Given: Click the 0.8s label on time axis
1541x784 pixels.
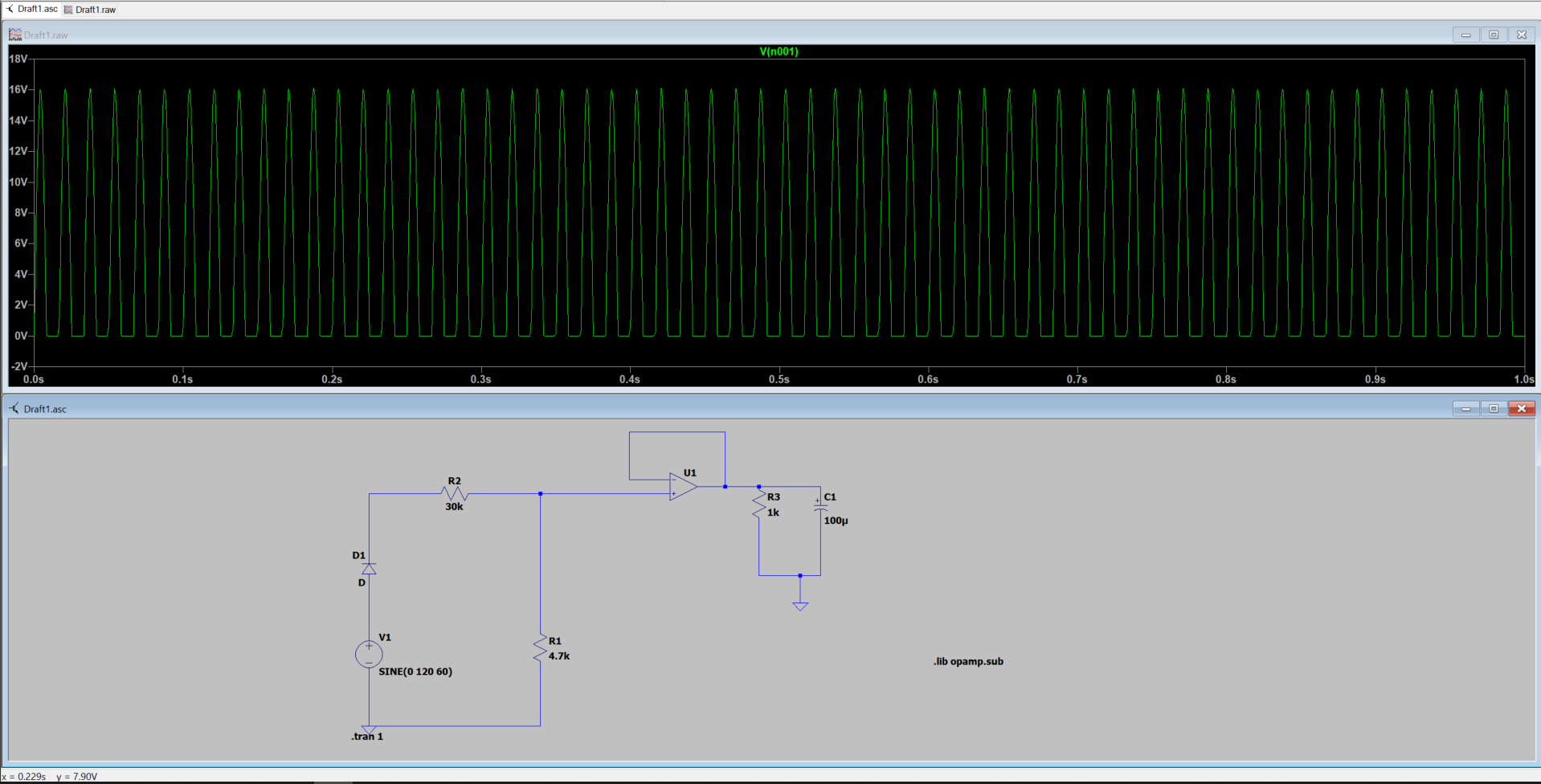Looking at the screenshot, I should click(1225, 379).
